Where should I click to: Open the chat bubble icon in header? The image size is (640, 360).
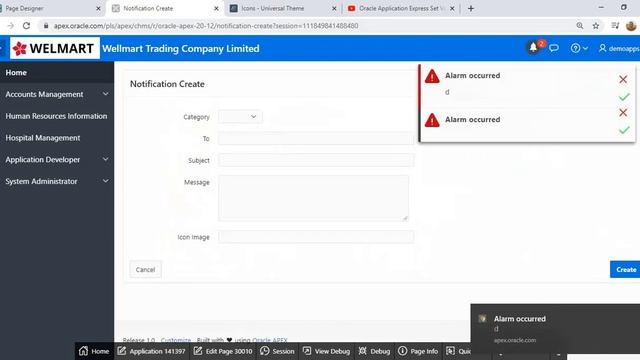(x=554, y=48)
